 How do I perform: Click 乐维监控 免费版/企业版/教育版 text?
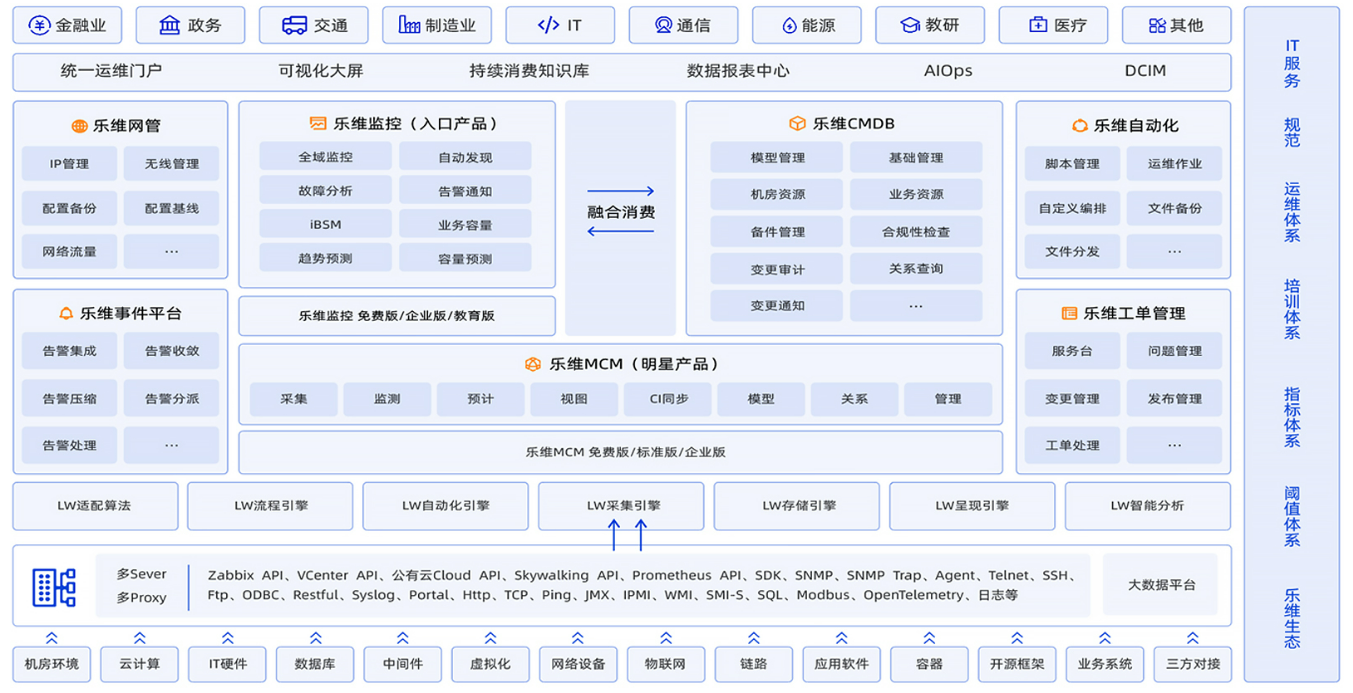click(x=397, y=316)
